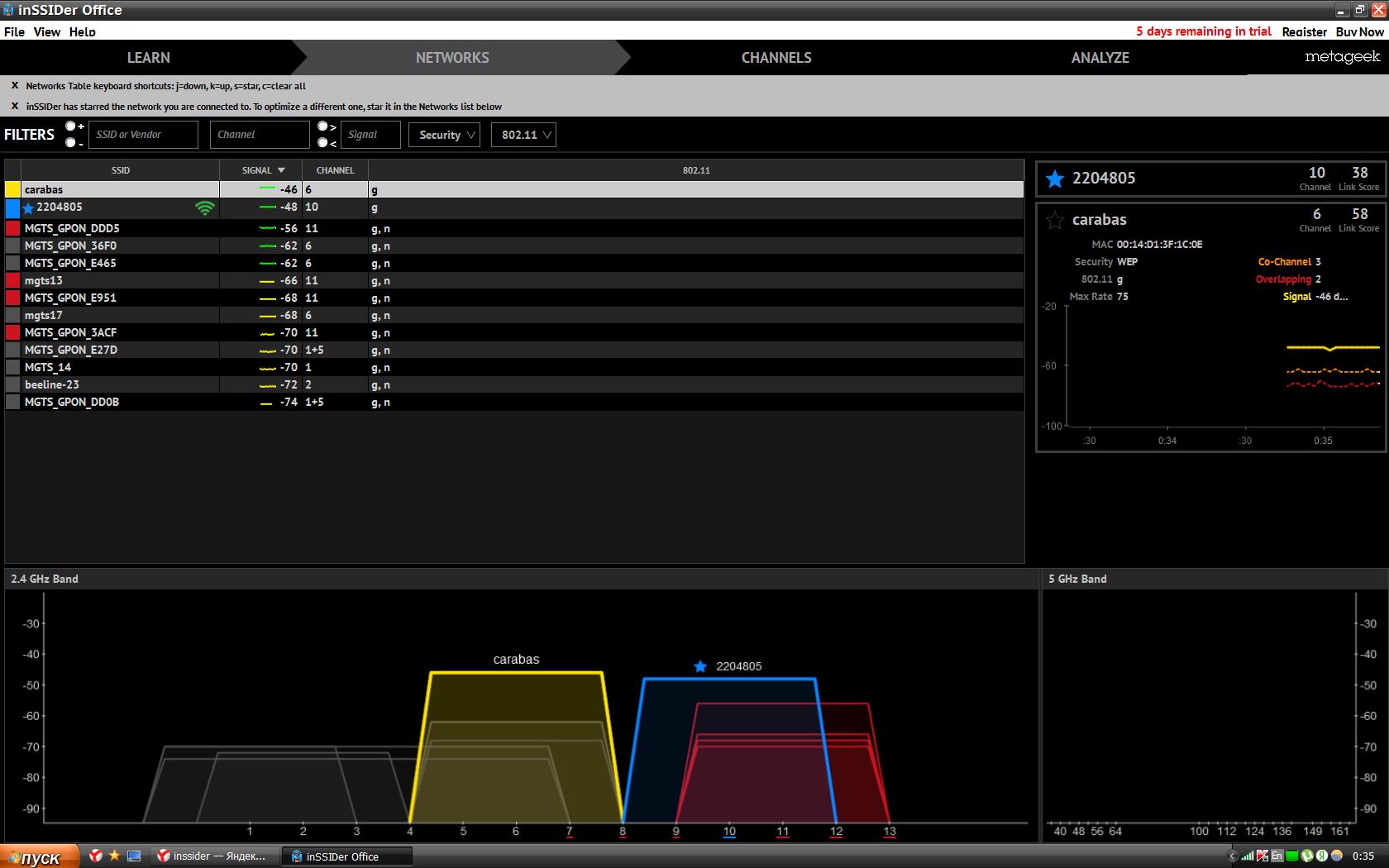Expand hidden system tray icons

1232,856
